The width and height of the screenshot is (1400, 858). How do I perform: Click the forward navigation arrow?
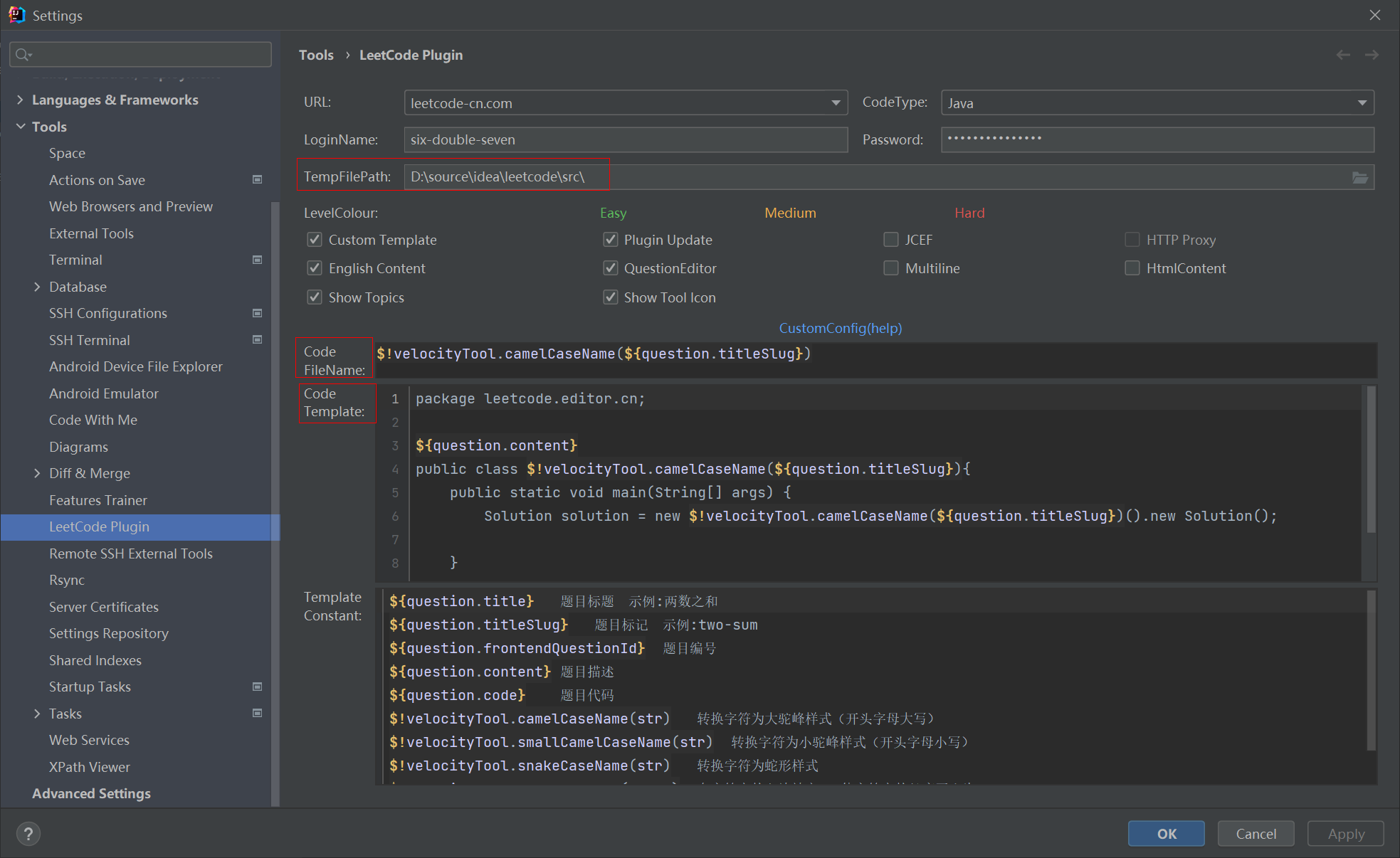1372,55
